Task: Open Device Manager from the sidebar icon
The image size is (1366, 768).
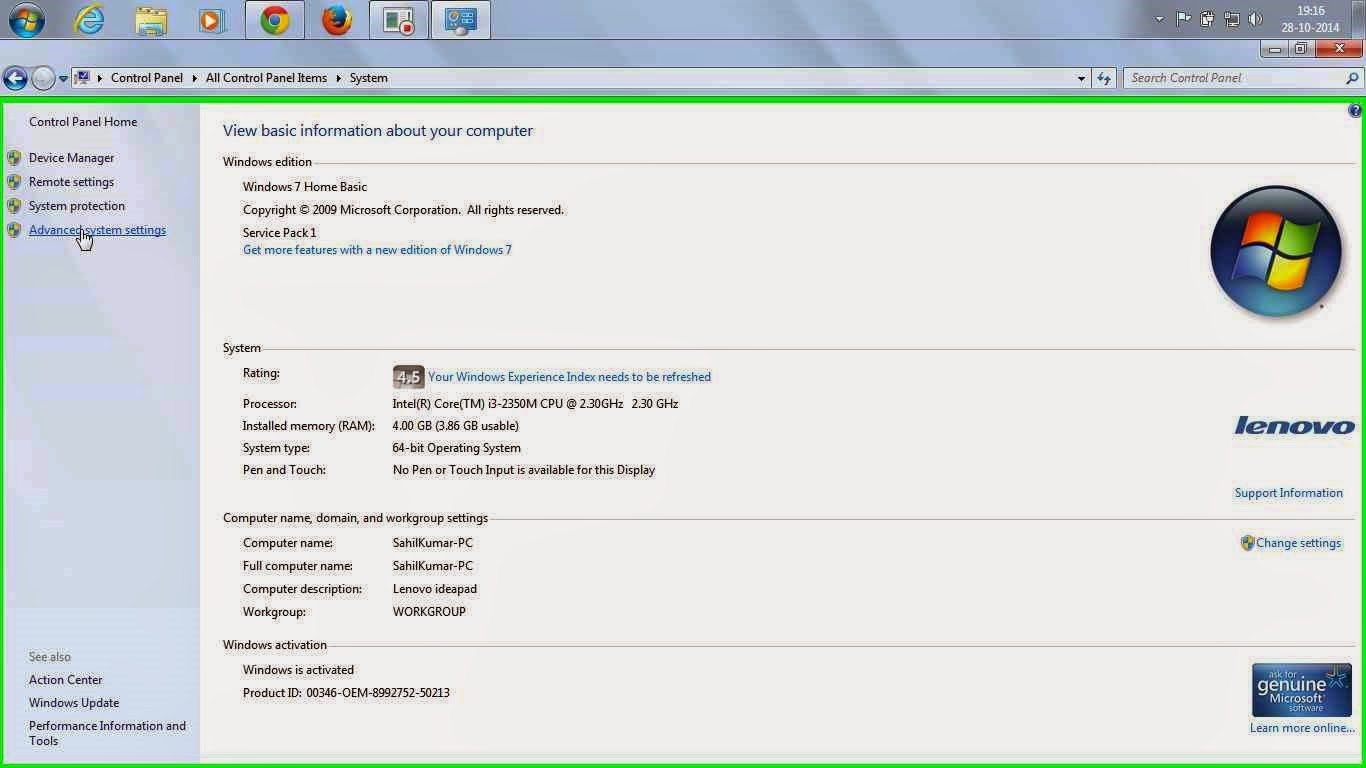Action: point(15,157)
